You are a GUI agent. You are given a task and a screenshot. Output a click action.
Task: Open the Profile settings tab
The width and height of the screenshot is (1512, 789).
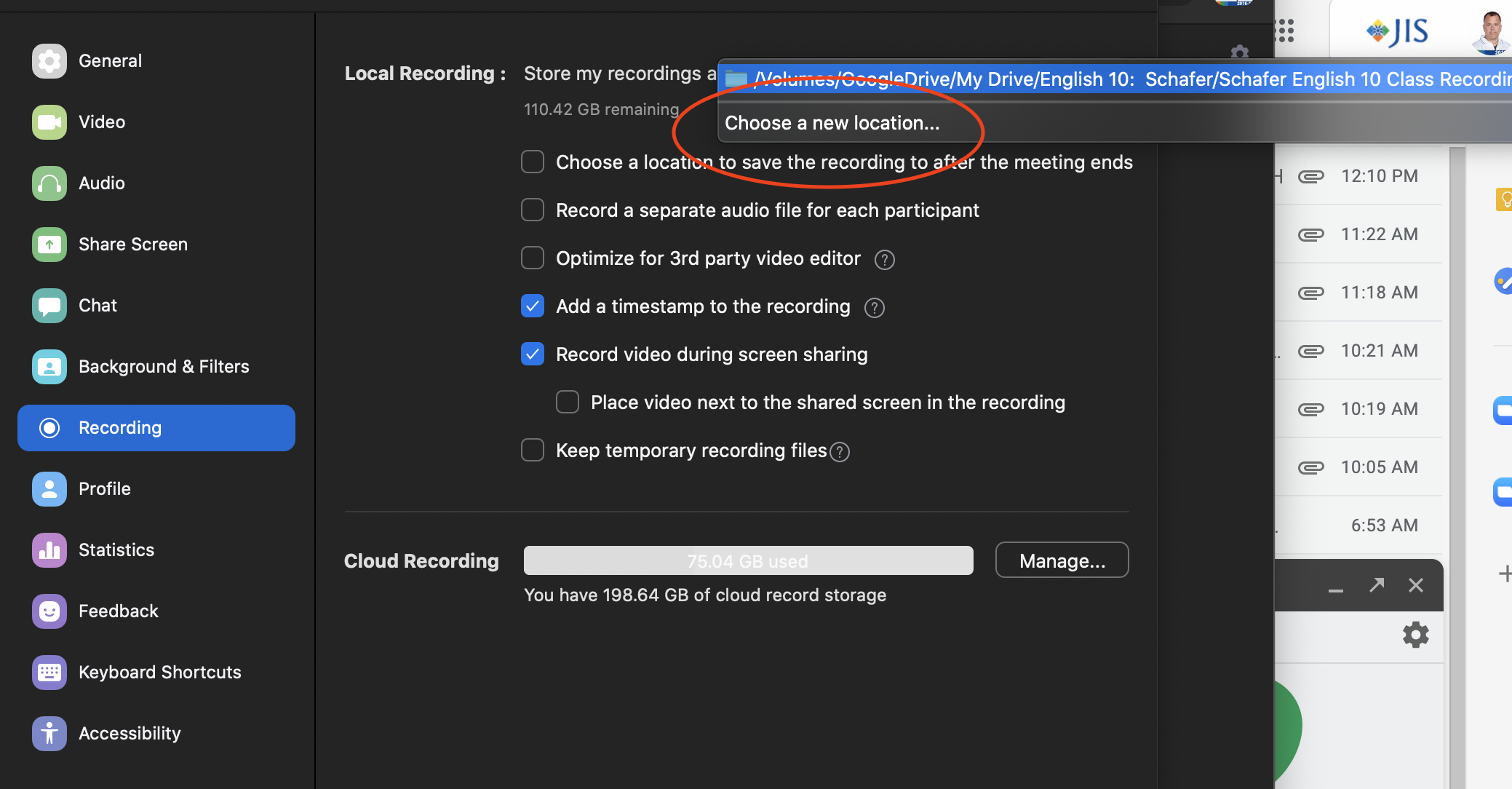coord(104,489)
